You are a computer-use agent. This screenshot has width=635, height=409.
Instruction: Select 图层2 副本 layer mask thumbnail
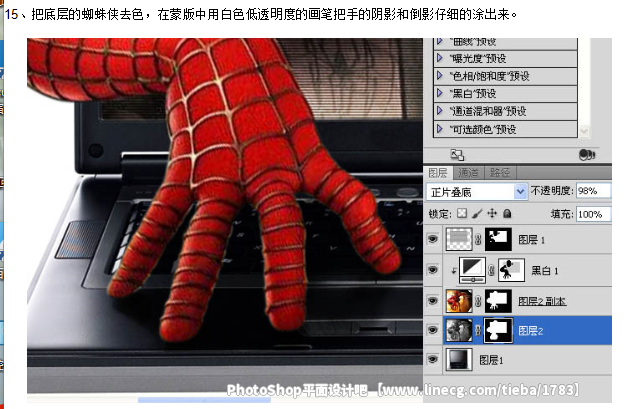coord(498,301)
